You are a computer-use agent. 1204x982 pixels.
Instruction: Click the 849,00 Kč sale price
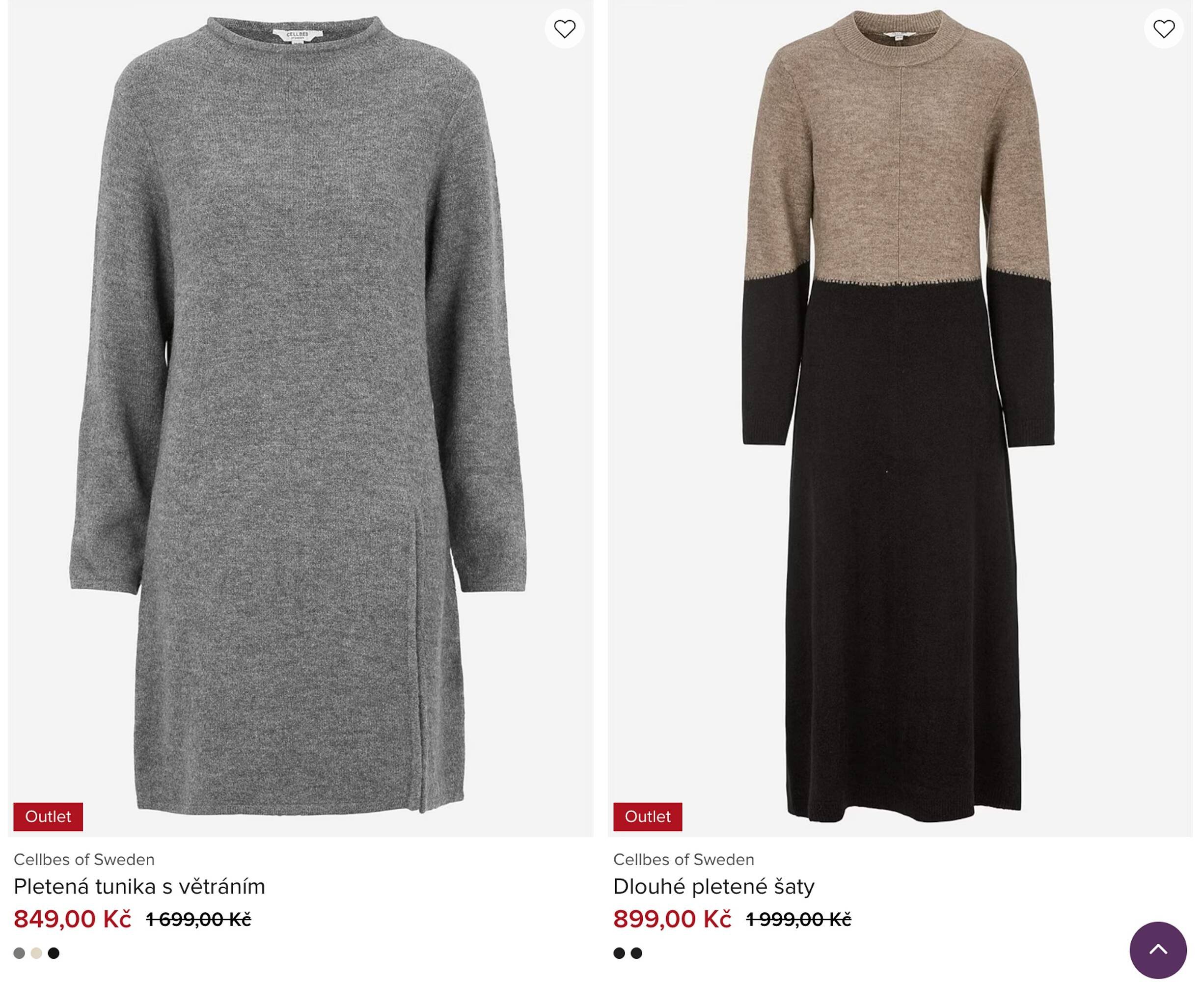[x=72, y=919]
